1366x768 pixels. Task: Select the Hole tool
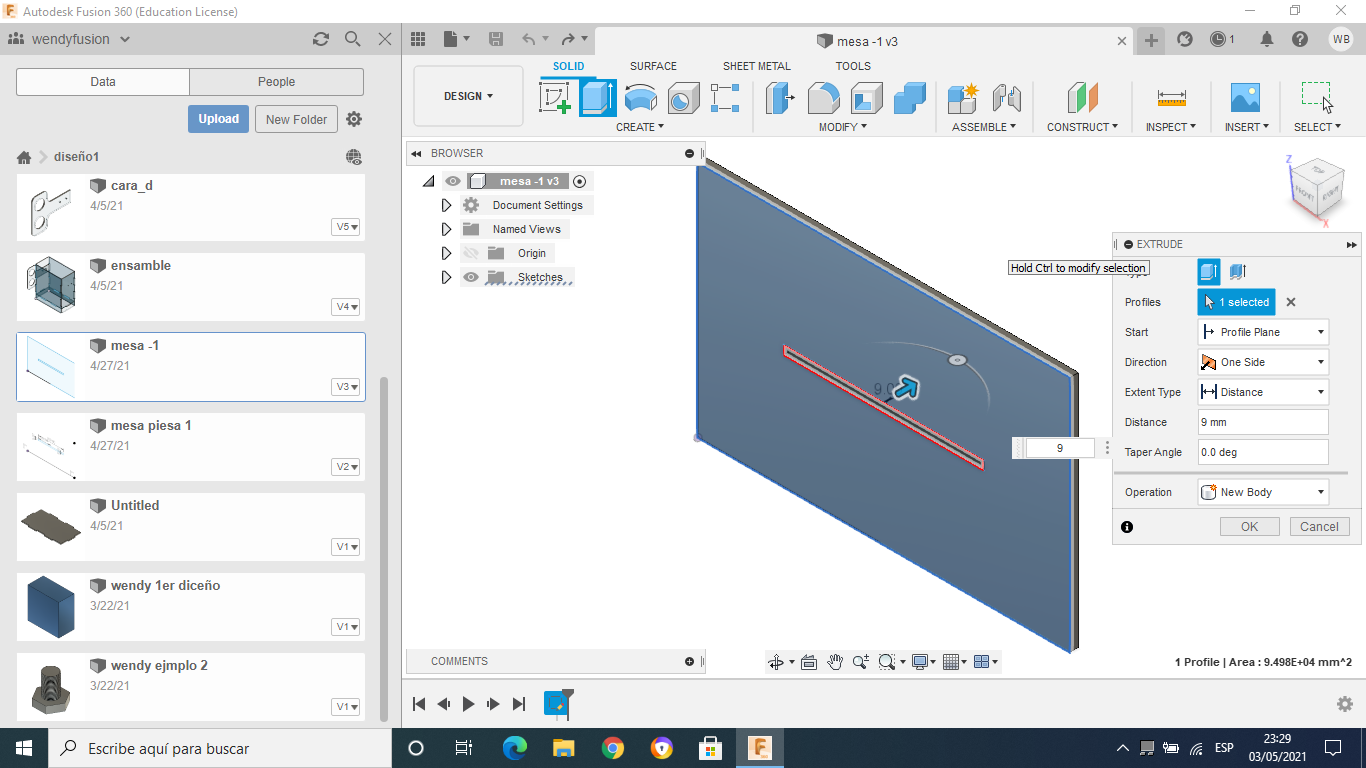(683, 98)
